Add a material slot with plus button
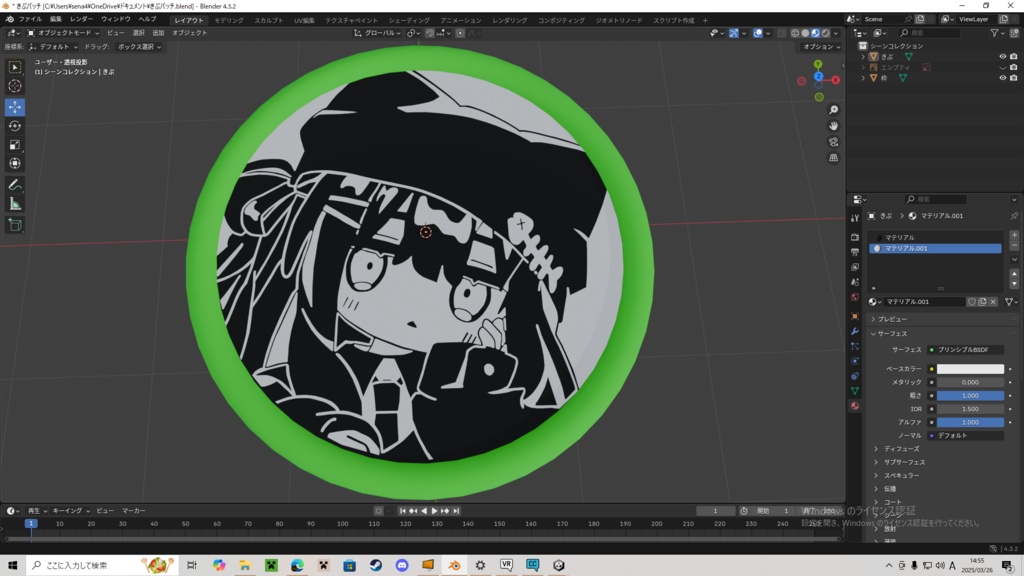Viewport: 1024px width, 576px height. [1014, 235]
